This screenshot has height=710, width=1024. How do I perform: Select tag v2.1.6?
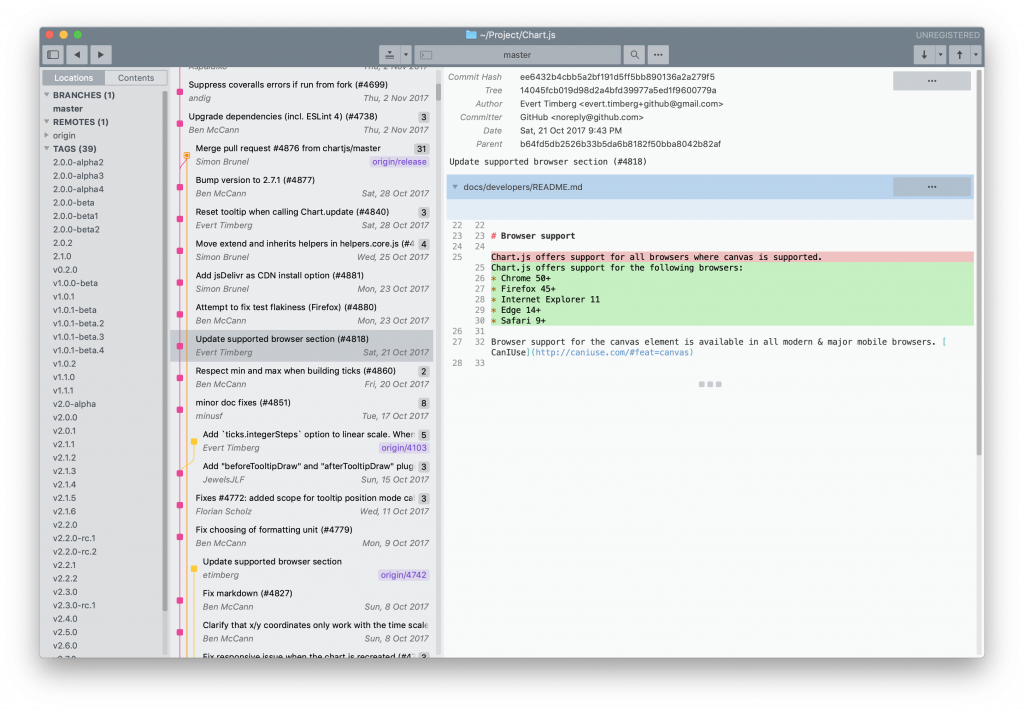click(x=65, y=511)
